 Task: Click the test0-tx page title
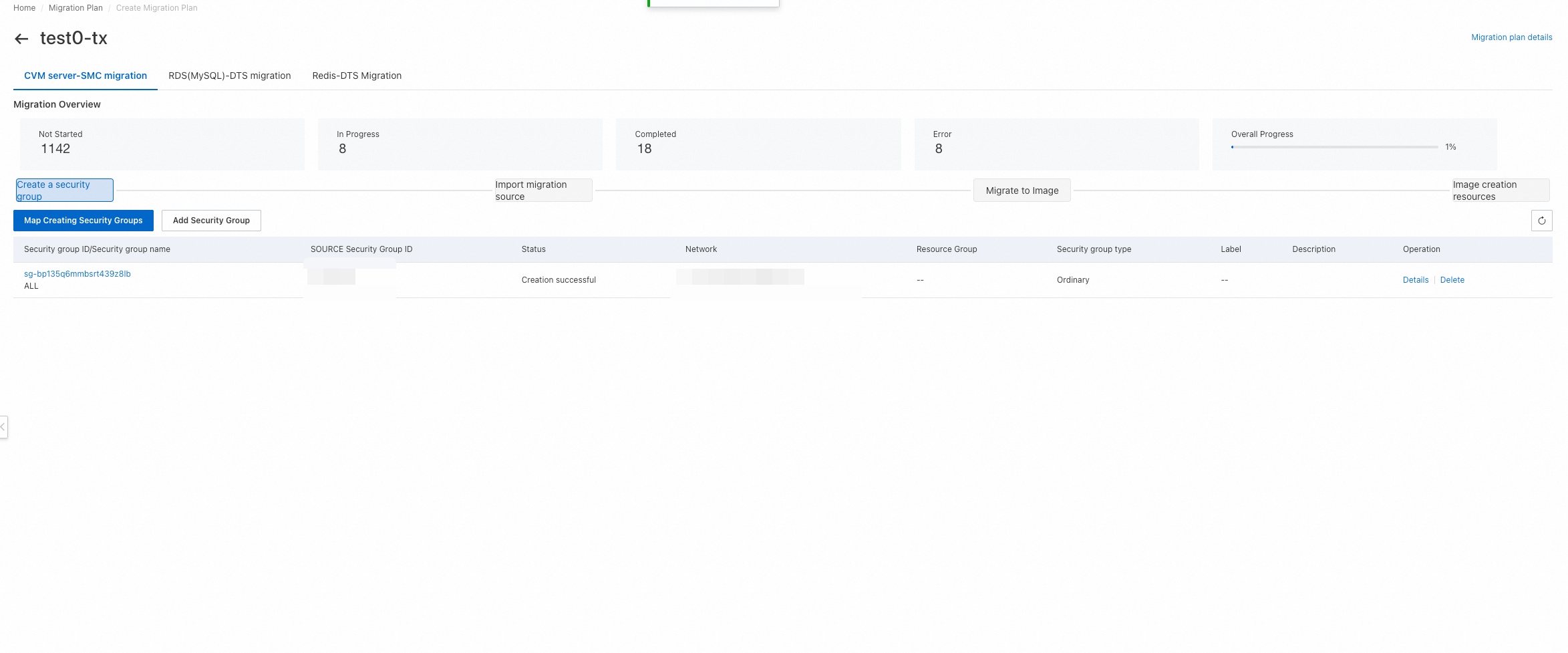tap(73, 38)
